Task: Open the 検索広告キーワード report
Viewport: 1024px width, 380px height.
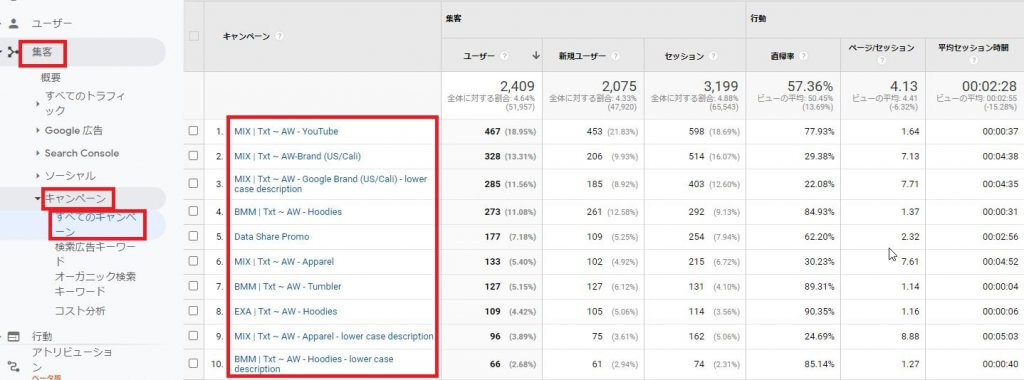Action: [96, 254]
